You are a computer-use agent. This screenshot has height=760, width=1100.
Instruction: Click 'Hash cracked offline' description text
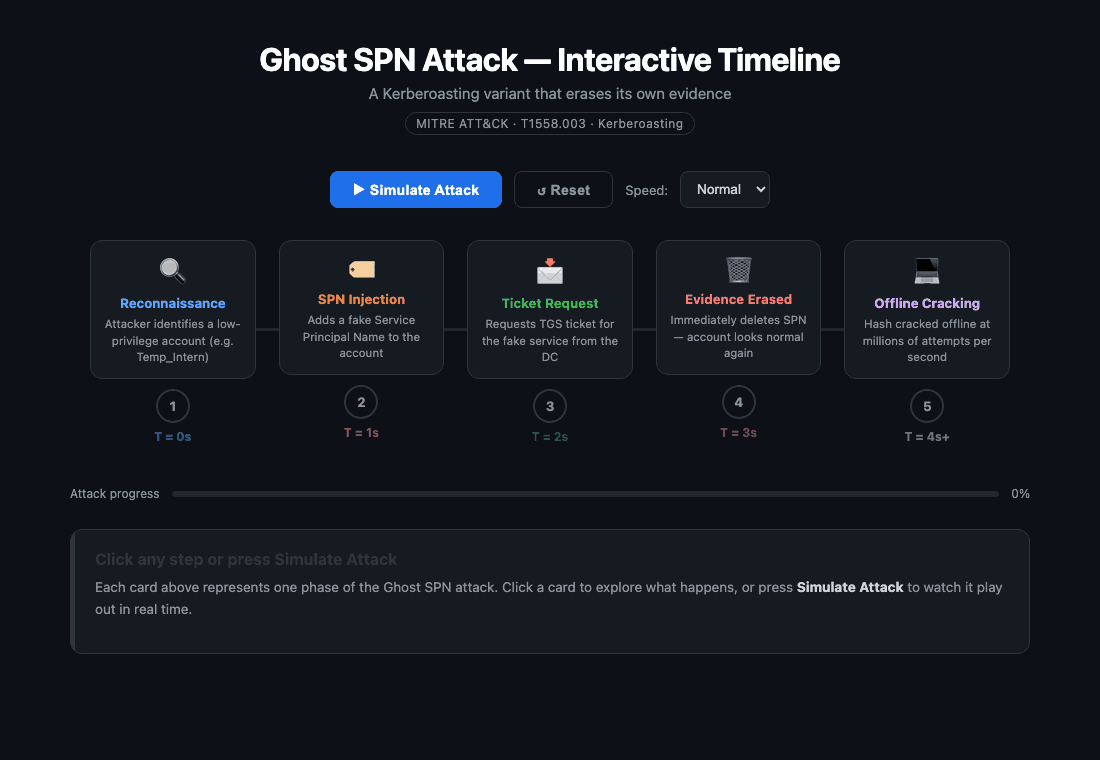coord(927,340)
